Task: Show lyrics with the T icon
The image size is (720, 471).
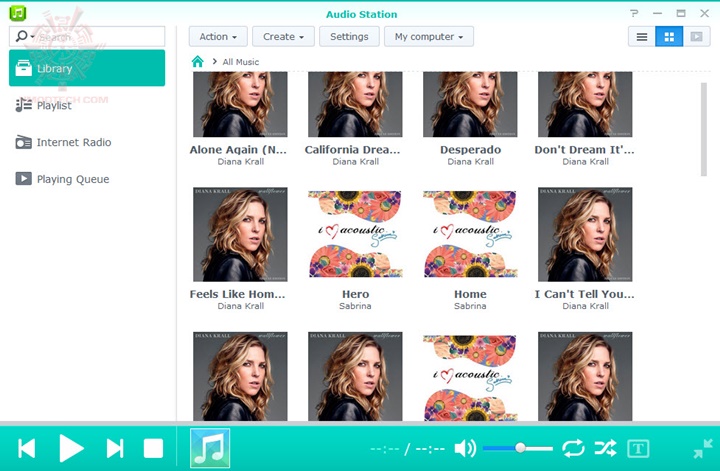Action: (x=638, y=449)
